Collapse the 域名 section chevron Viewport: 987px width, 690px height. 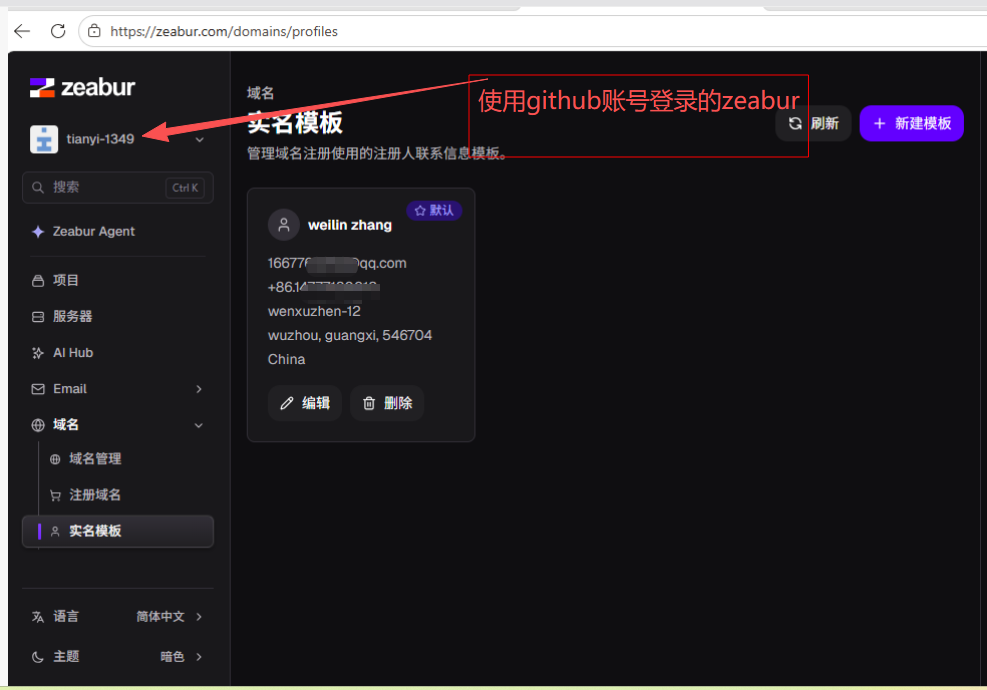click(199, 426)
